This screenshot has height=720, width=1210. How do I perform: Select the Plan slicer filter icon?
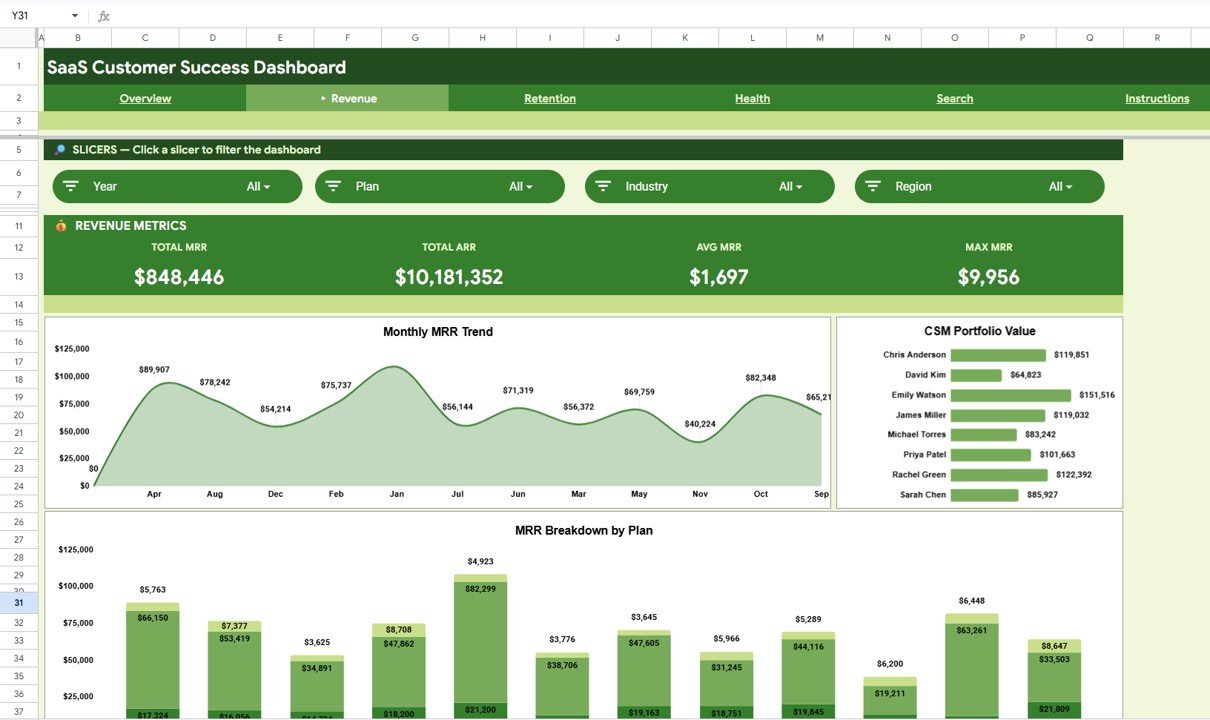click(x=334, y=186)
